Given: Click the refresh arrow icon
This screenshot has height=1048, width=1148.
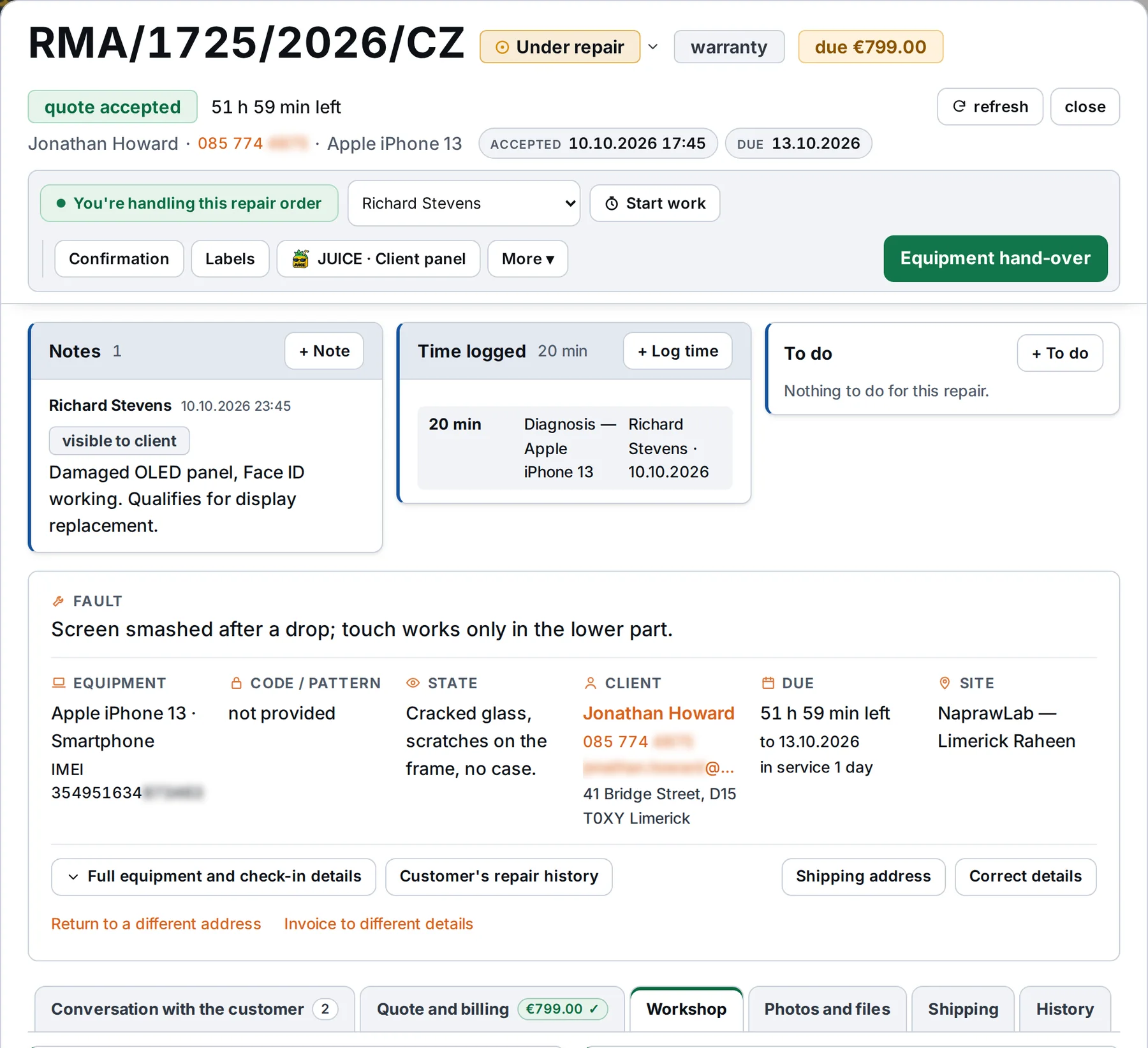Looking at the screenshot, I should pyautogui.click(x=959, y=107).
